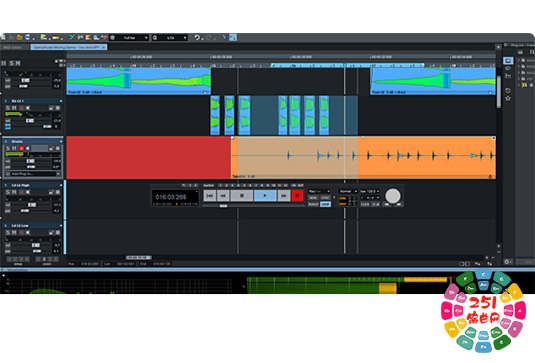Mute the Drums track
Screen dimensions: 535x363
tap(14, 148)
